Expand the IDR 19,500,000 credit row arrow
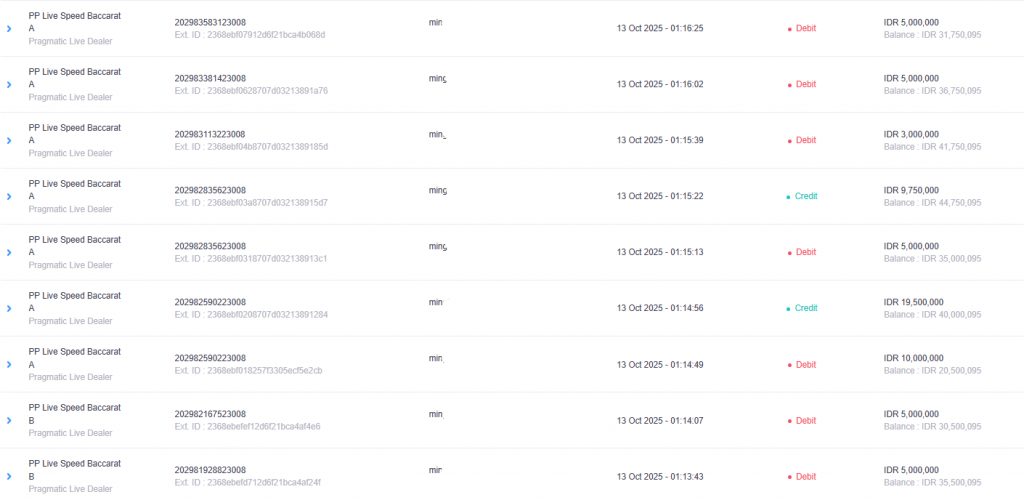The image size is (1024, 500). coord(9,309)
